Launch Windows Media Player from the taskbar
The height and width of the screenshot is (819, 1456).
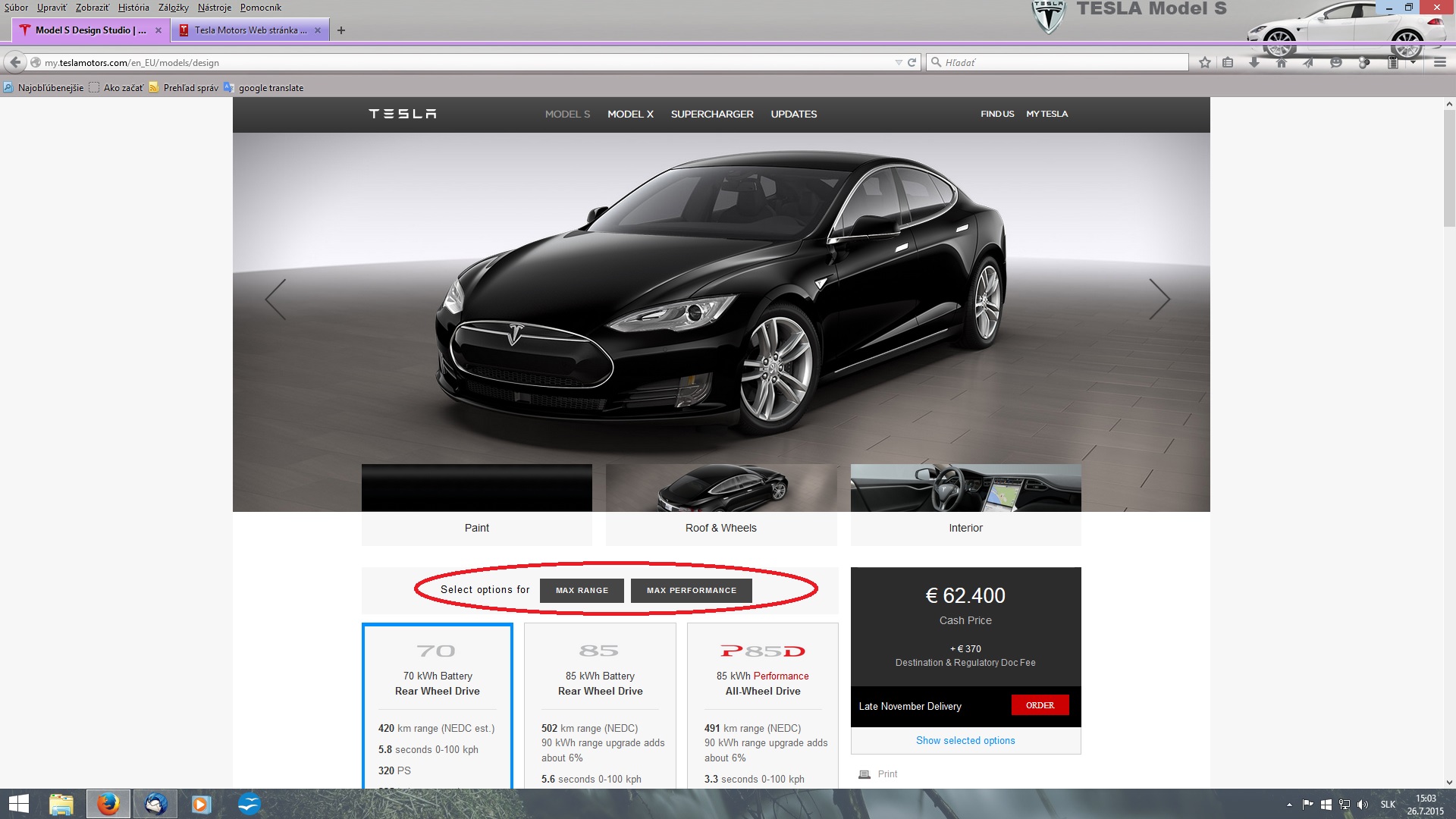point(201,804)
